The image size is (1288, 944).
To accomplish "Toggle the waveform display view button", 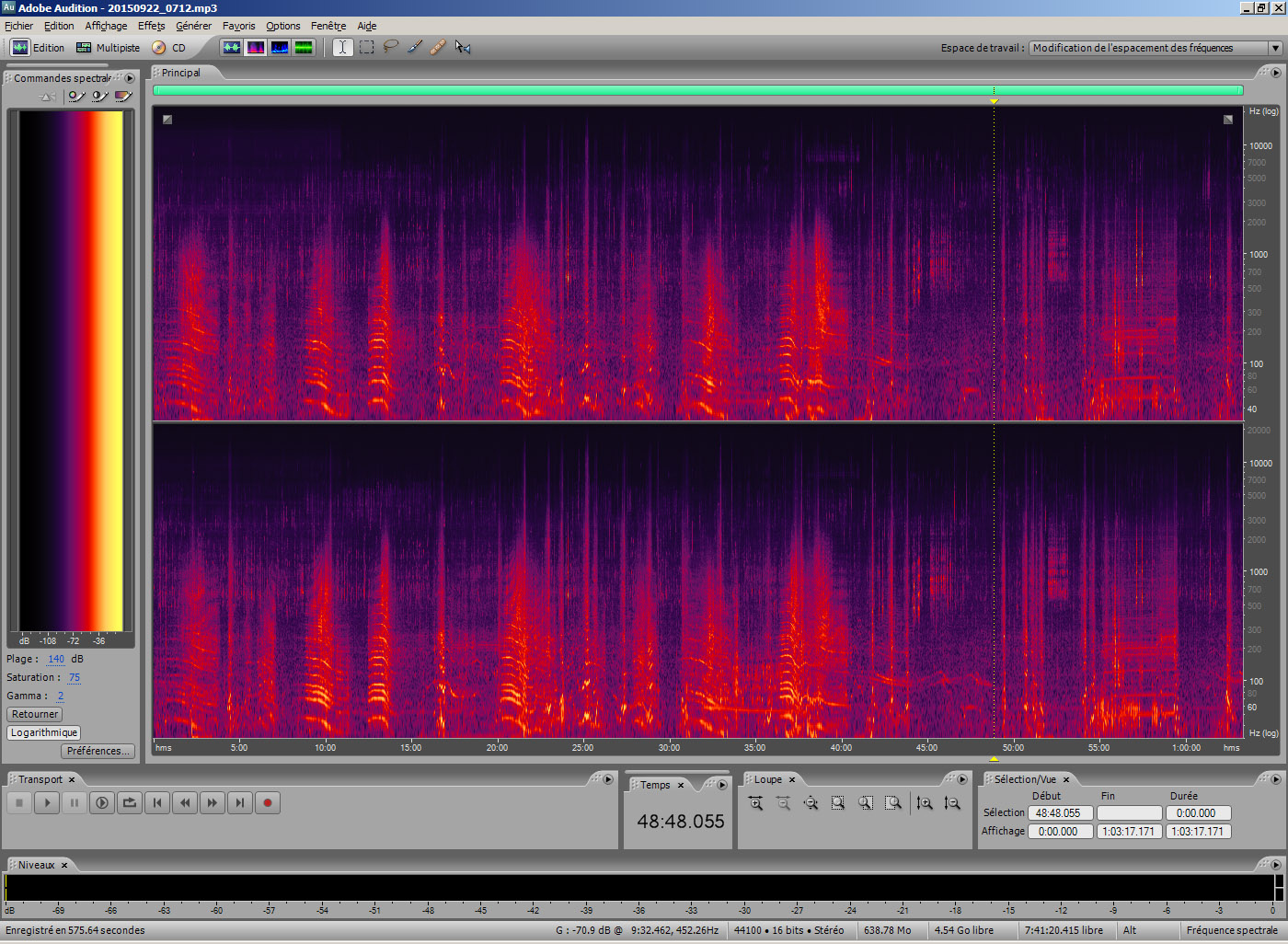I will coord(232,47).
